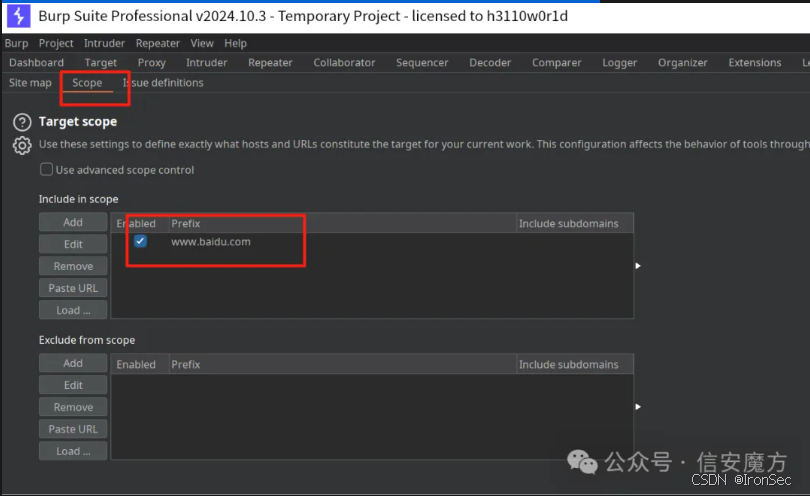Select the Scope sub-tab
Screen dimensions: 810x496
point(87,83)
